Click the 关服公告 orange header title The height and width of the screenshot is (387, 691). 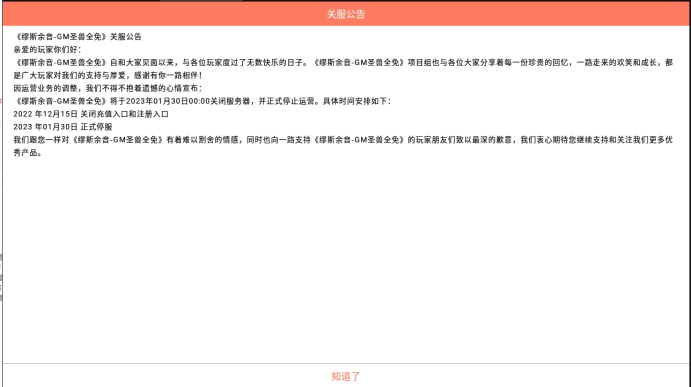coord(346,14)
